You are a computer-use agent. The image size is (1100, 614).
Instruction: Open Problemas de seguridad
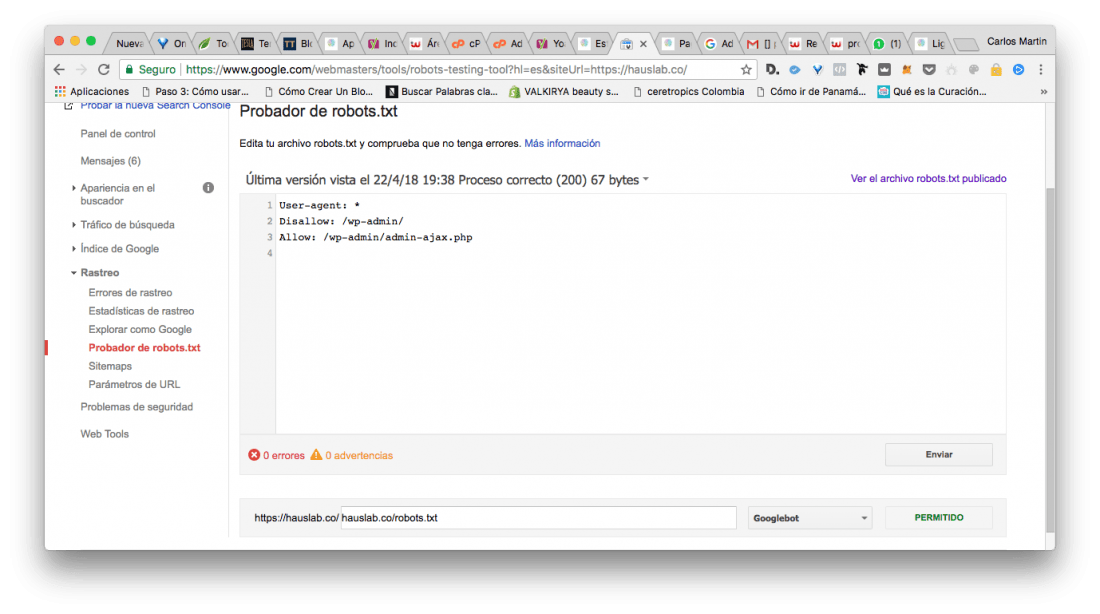[136, 406]
